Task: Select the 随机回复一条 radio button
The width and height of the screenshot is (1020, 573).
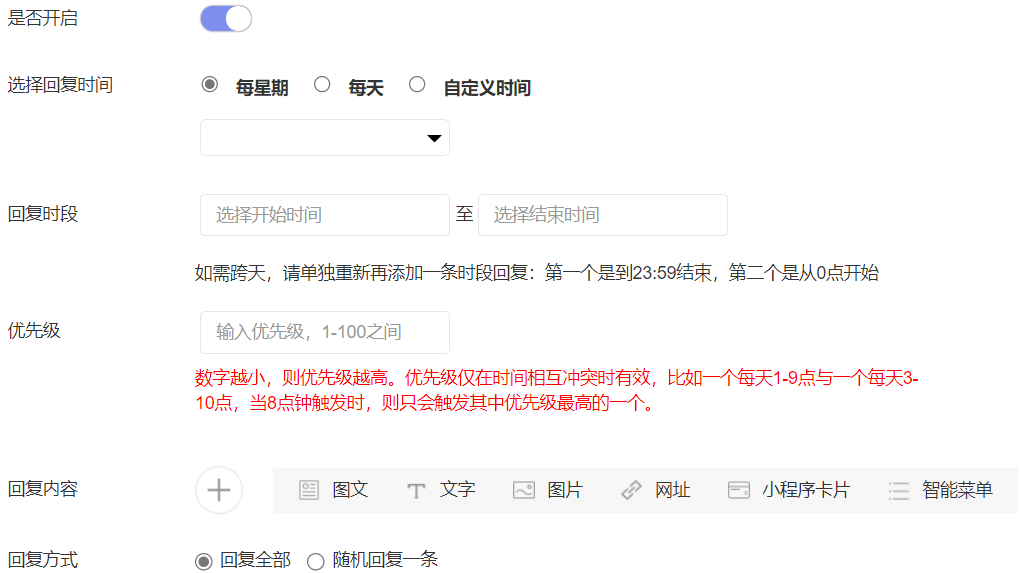Action: 315,561
